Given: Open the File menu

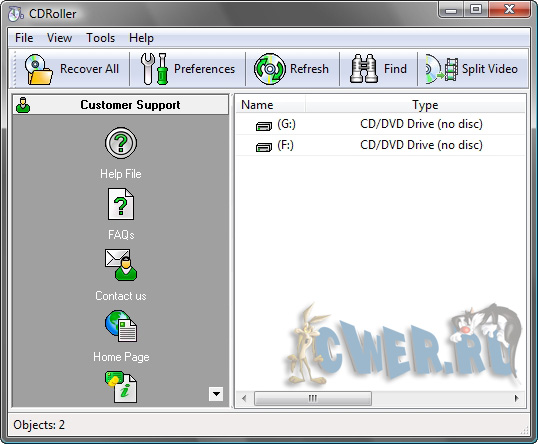Looking at the screenshot, I should point(24,38).
